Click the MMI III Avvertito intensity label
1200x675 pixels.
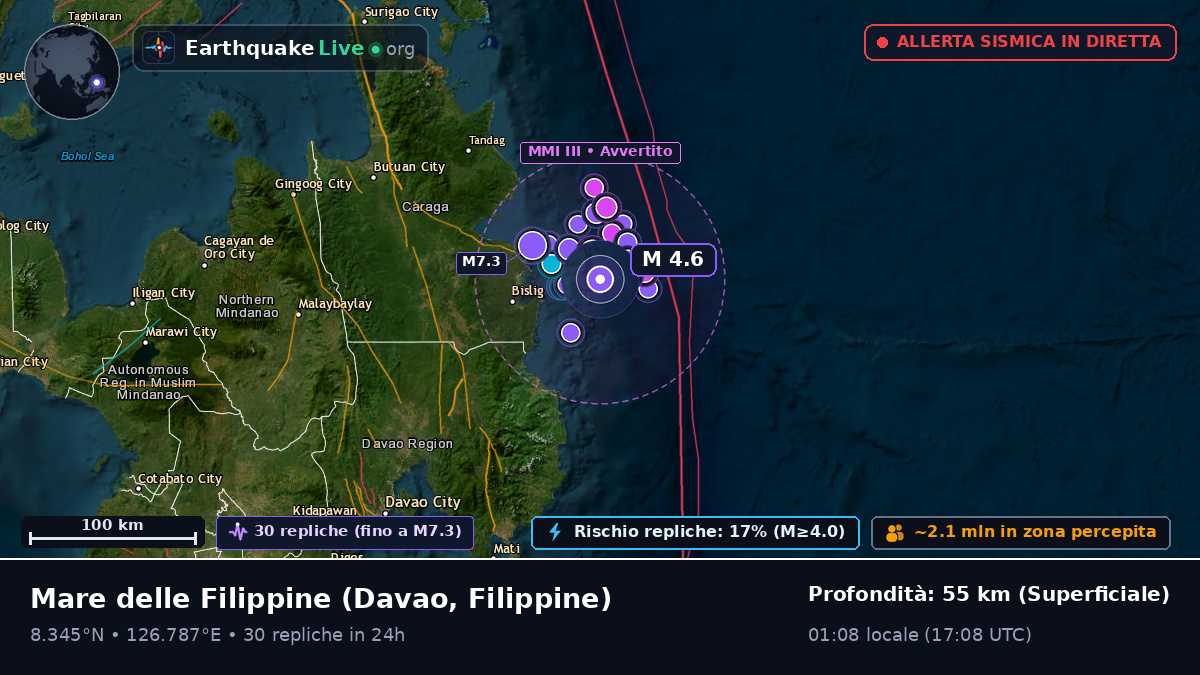[x=600, y=152]
